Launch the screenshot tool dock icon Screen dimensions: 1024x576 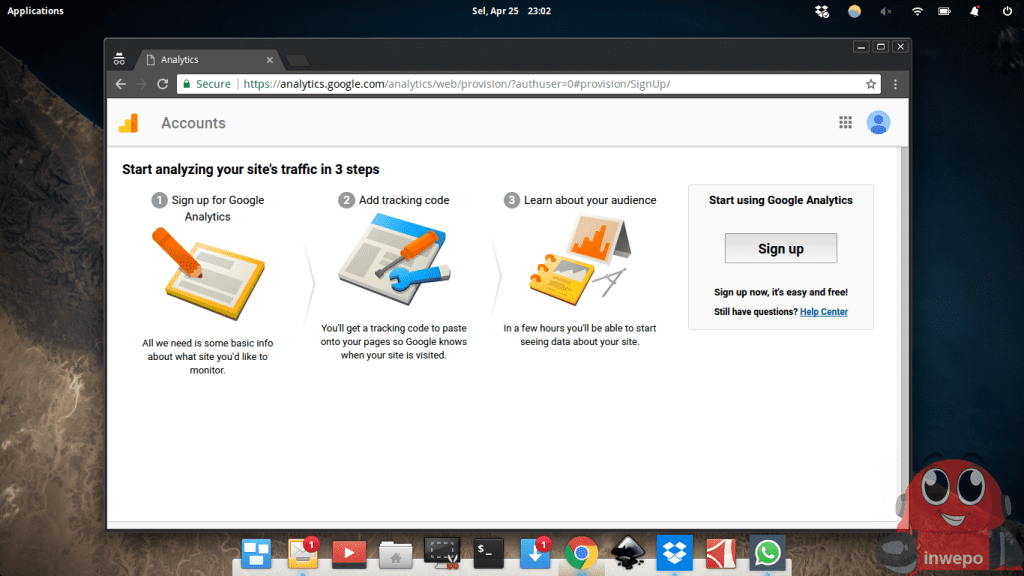click(x=442, y=552)
